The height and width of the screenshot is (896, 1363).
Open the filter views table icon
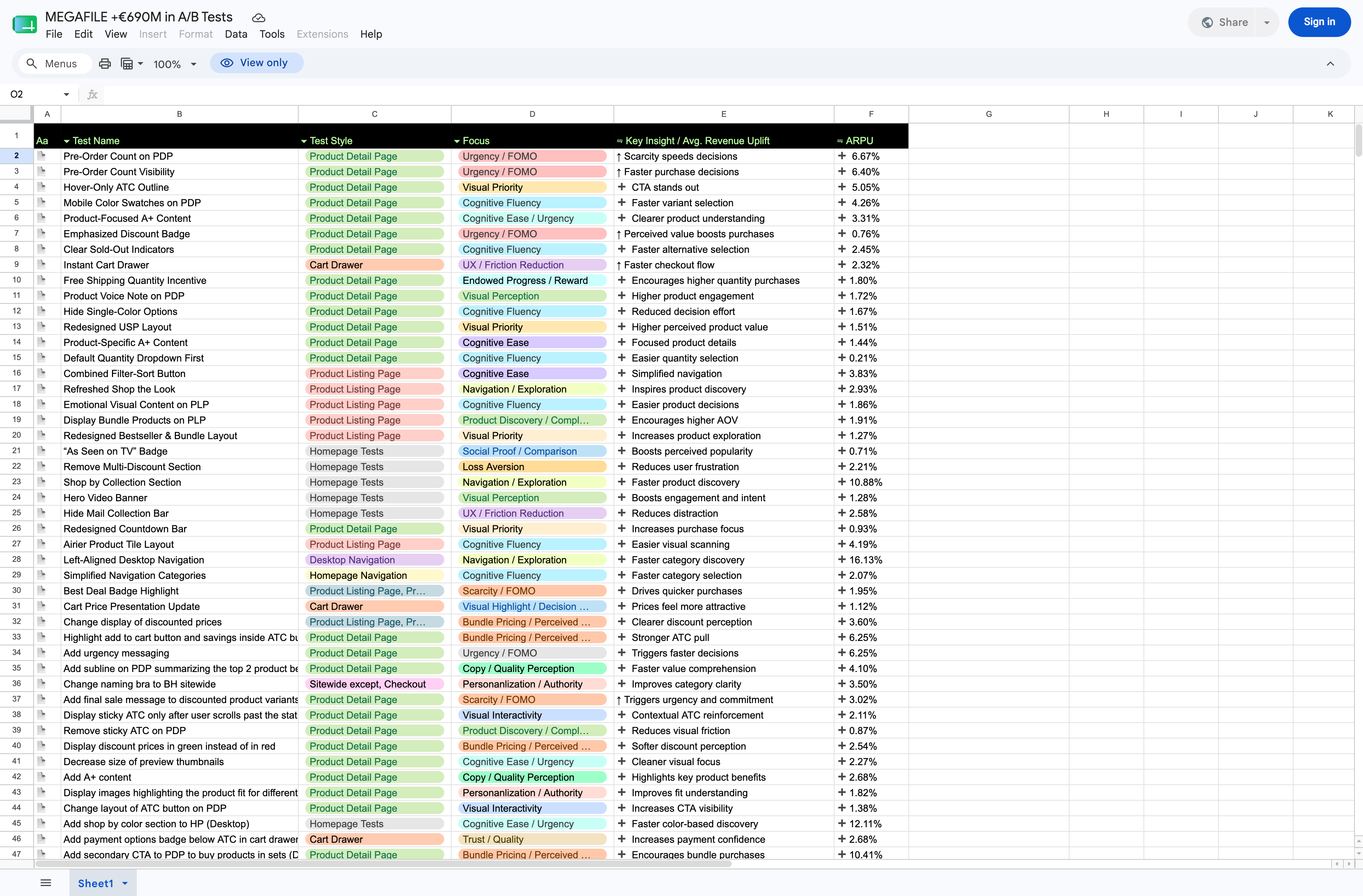tap(131, 64)
